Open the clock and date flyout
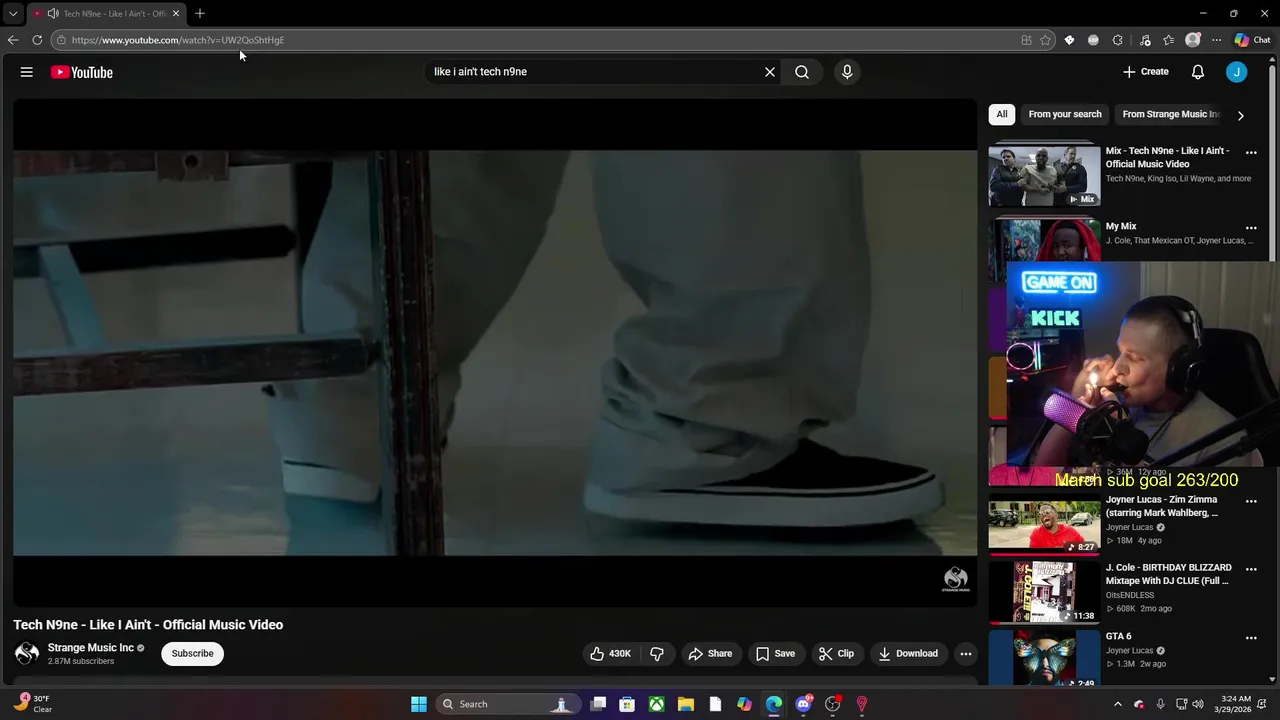 [1236, 704]
